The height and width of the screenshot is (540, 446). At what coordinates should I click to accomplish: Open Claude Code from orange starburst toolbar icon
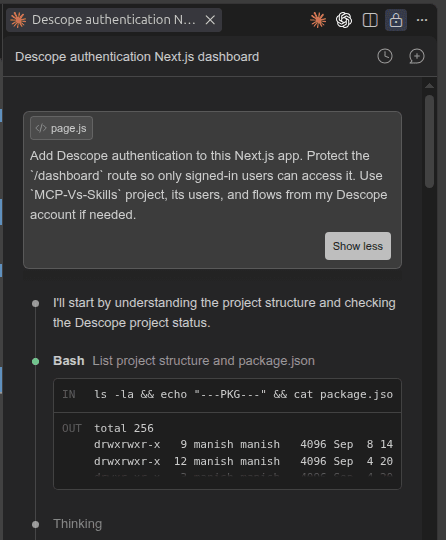(318, 20)
